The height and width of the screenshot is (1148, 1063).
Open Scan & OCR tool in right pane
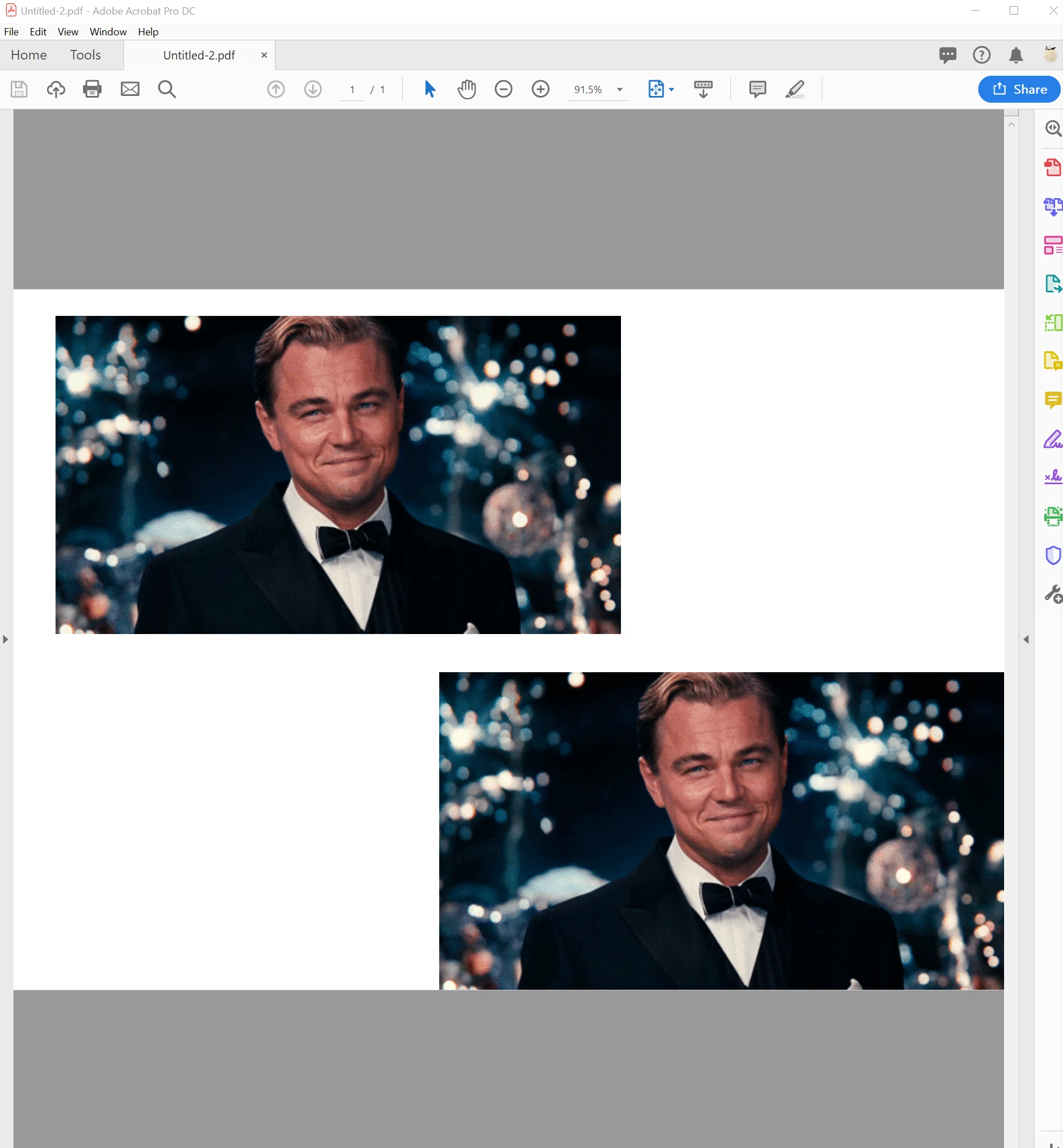point(1053,516)
